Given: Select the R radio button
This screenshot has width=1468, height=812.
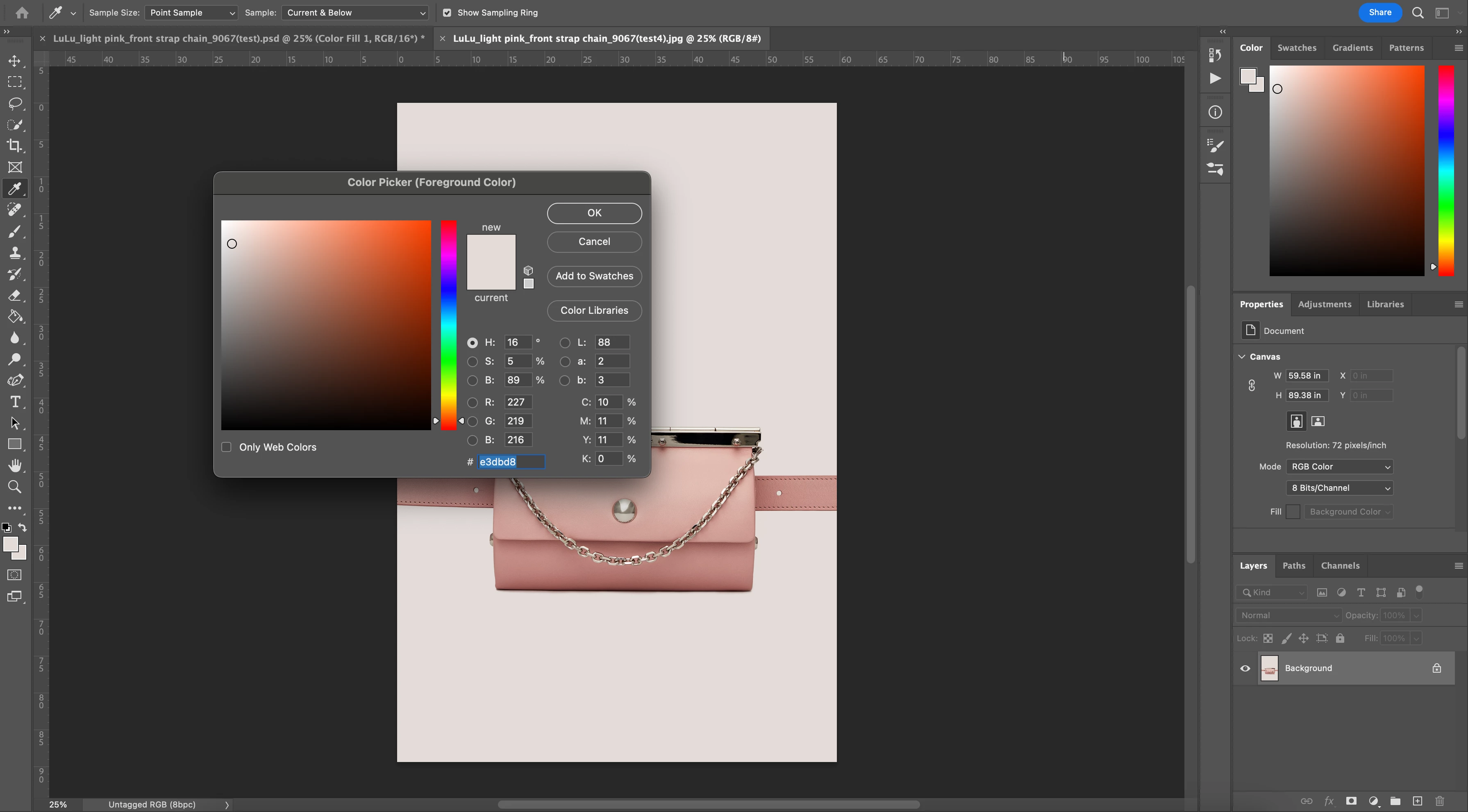Looking at the screenshot, I should coord(473,402).
